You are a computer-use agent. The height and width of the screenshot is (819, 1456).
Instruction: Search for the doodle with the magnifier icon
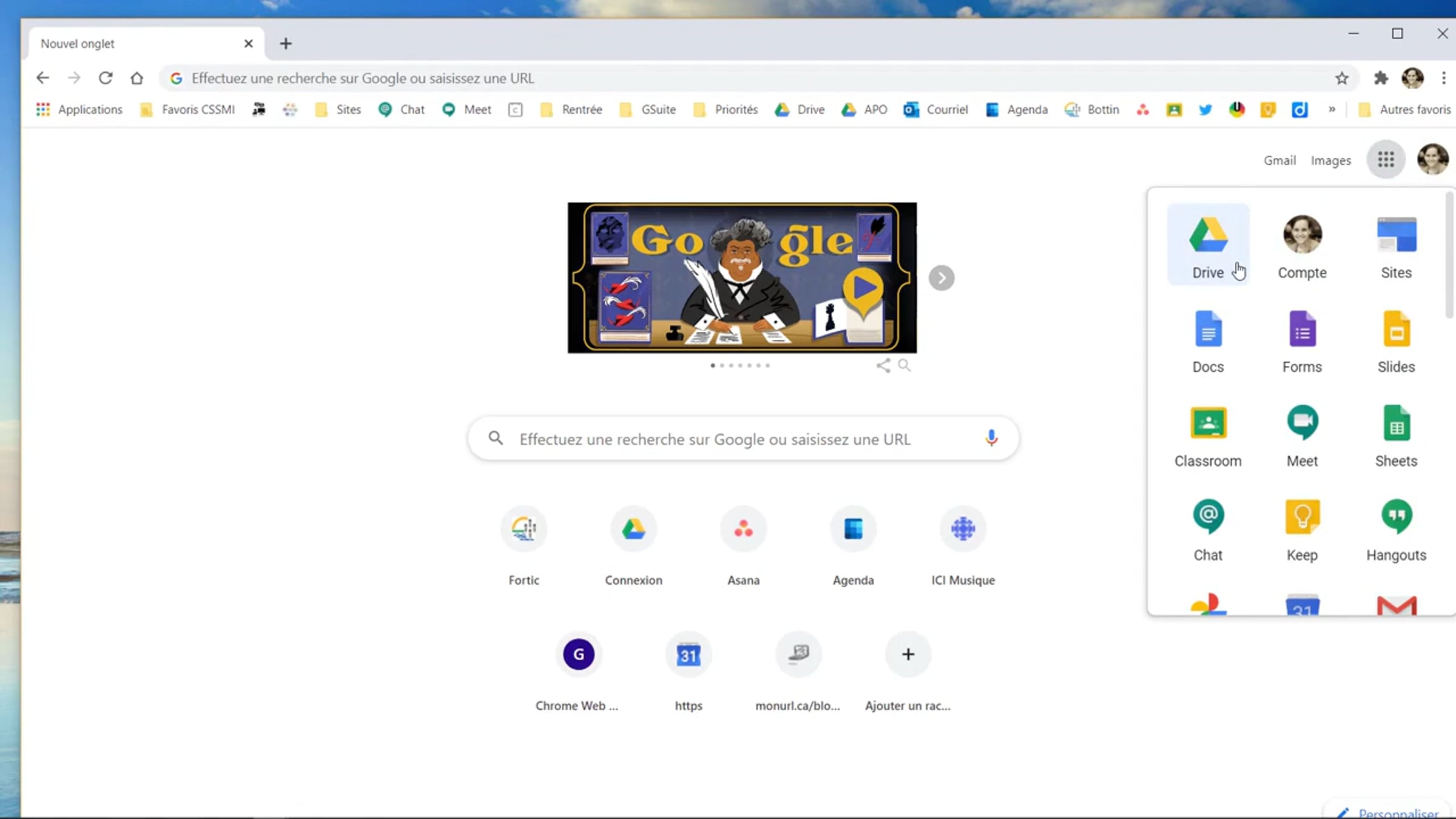(x=904, y=365)
